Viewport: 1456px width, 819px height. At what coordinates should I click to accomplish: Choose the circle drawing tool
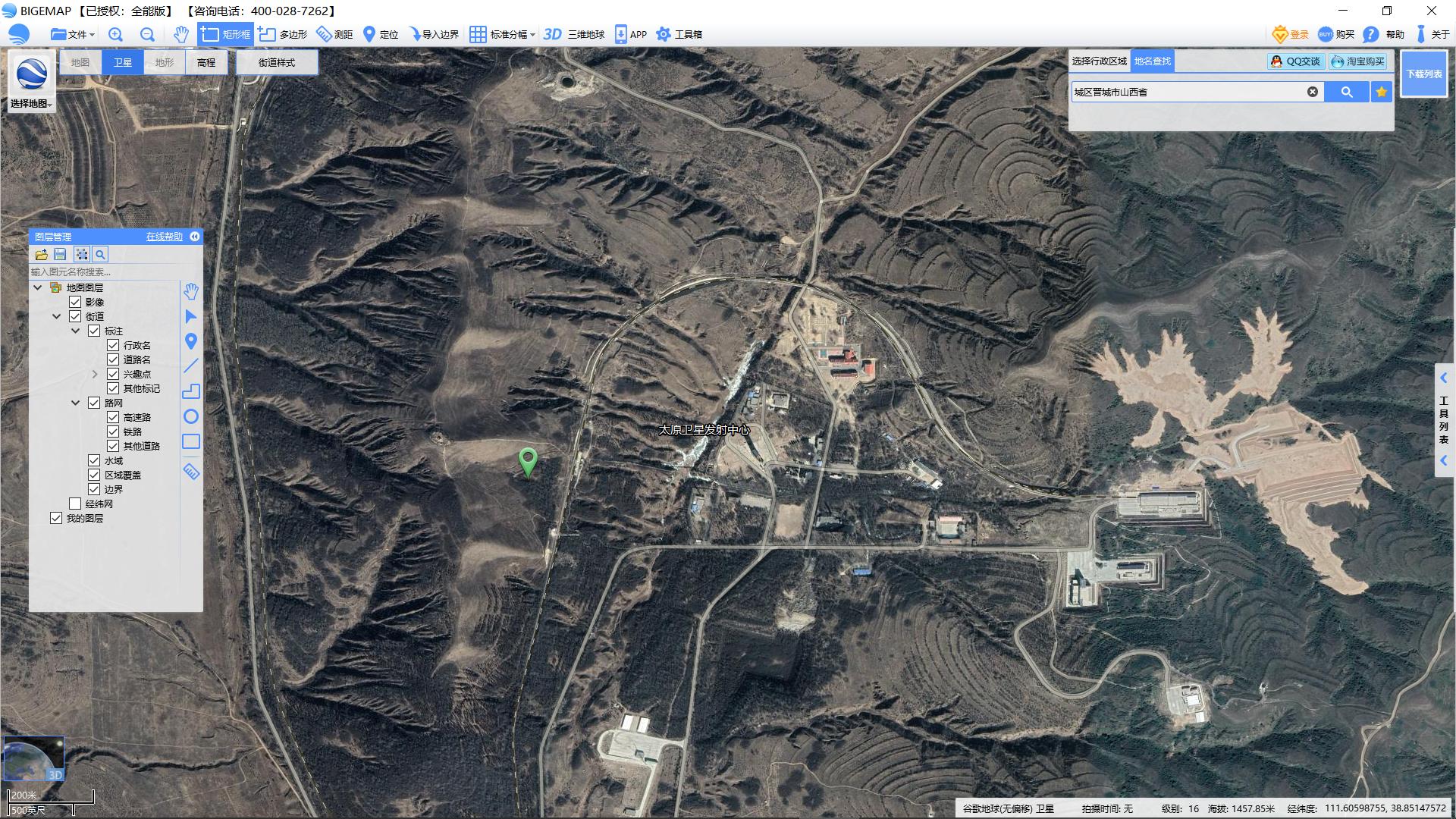click(x=191, y=416)
